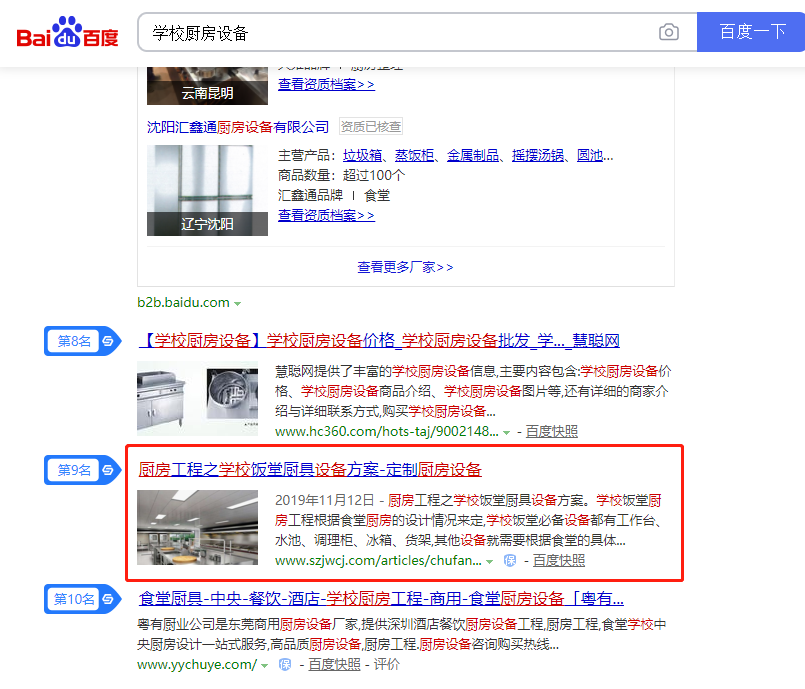Open 百度快照 for the hc360.com result

[551, 432]
